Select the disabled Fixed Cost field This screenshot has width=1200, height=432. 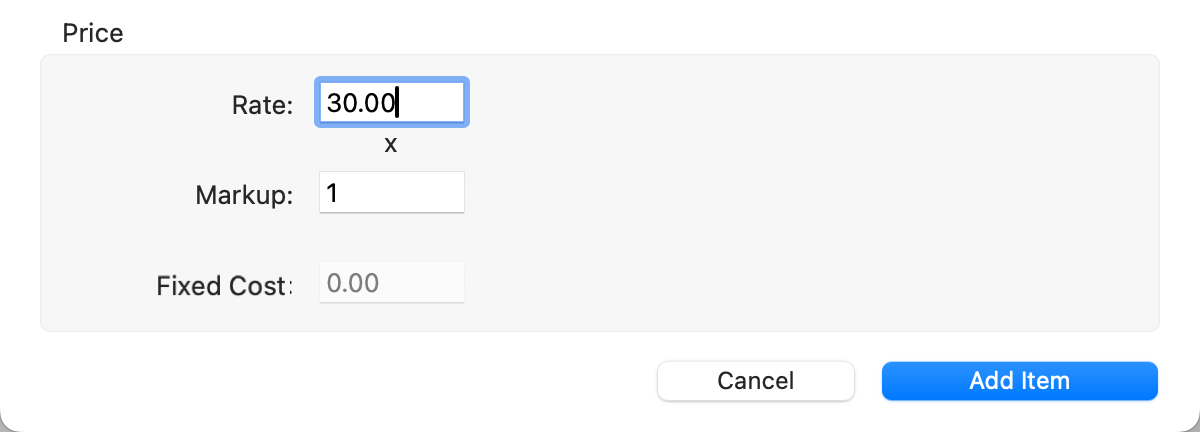391,283
